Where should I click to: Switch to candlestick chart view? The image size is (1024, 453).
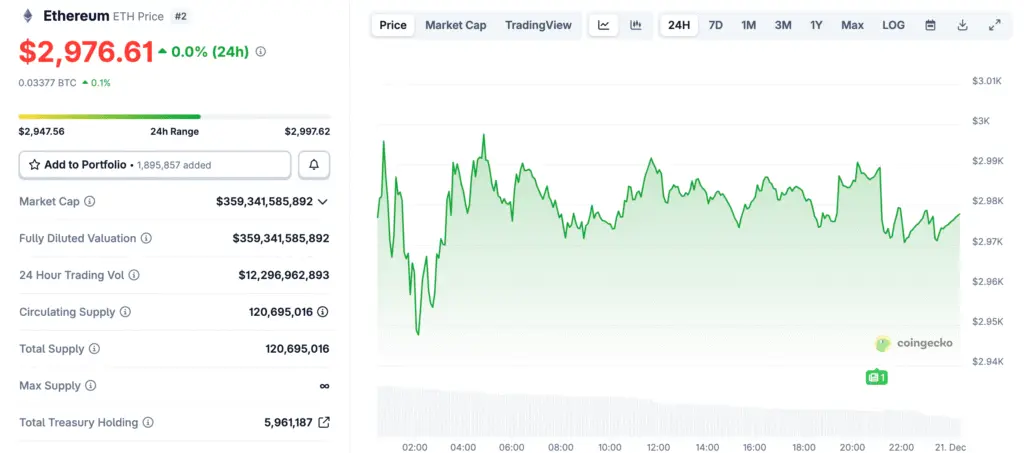tap(635, 25)
